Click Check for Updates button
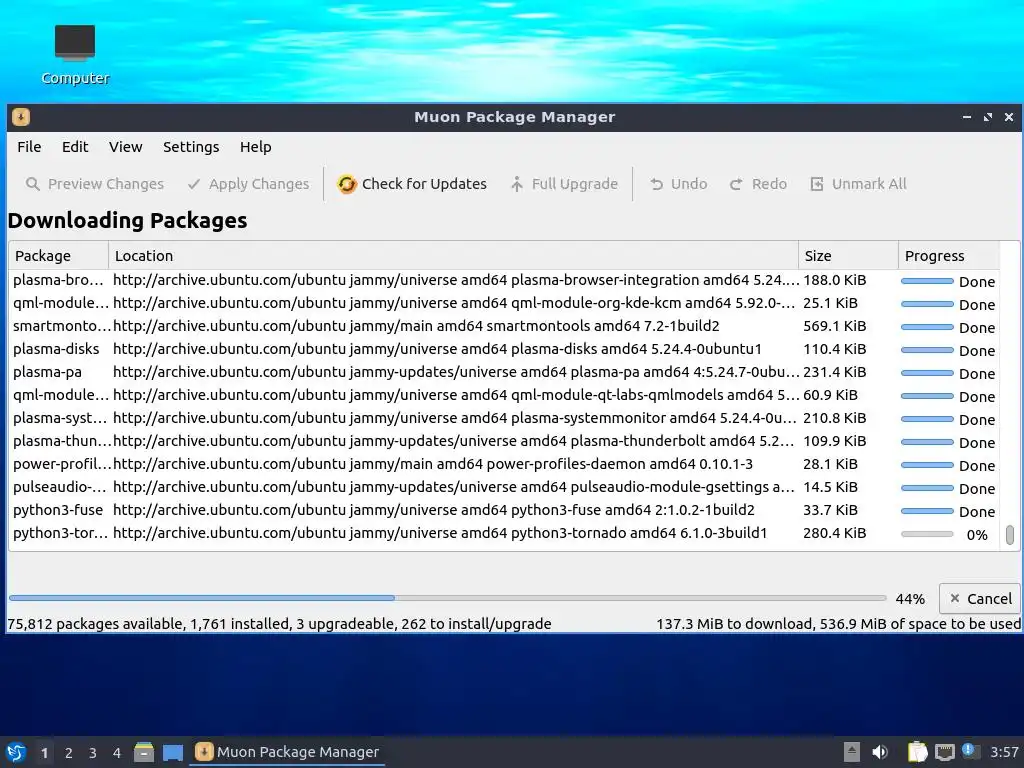This screenshot has height=768, width=1024. 412,184
